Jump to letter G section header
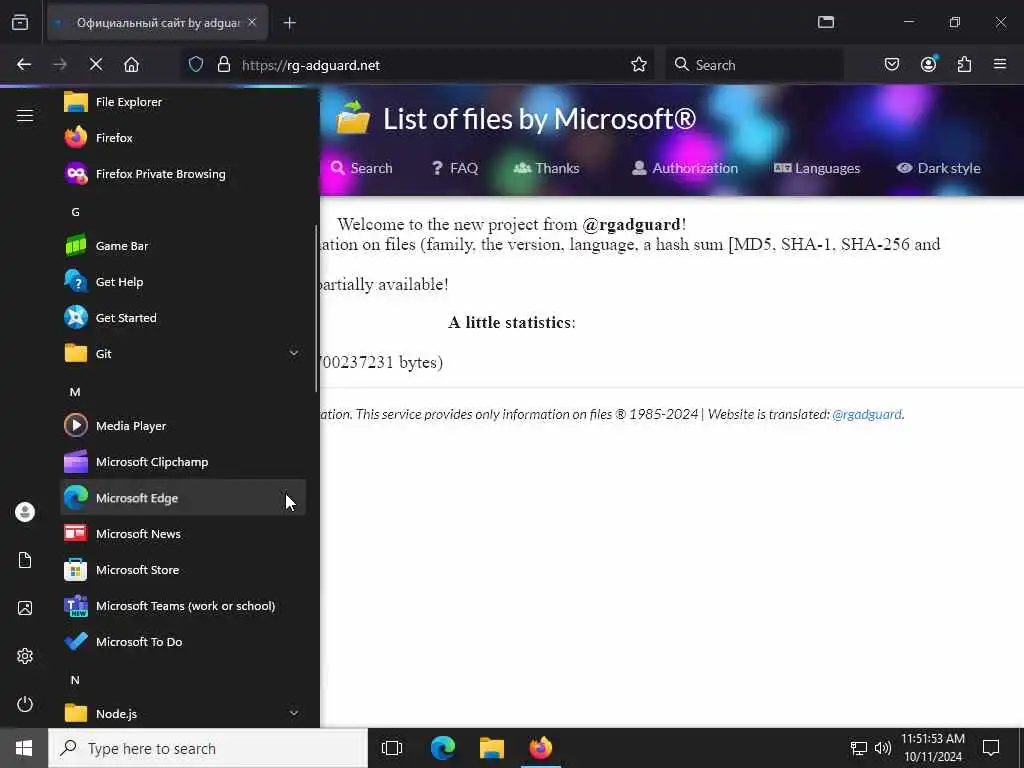The height and width of the screenshot is (768, 1024). [x=75, y=212]
